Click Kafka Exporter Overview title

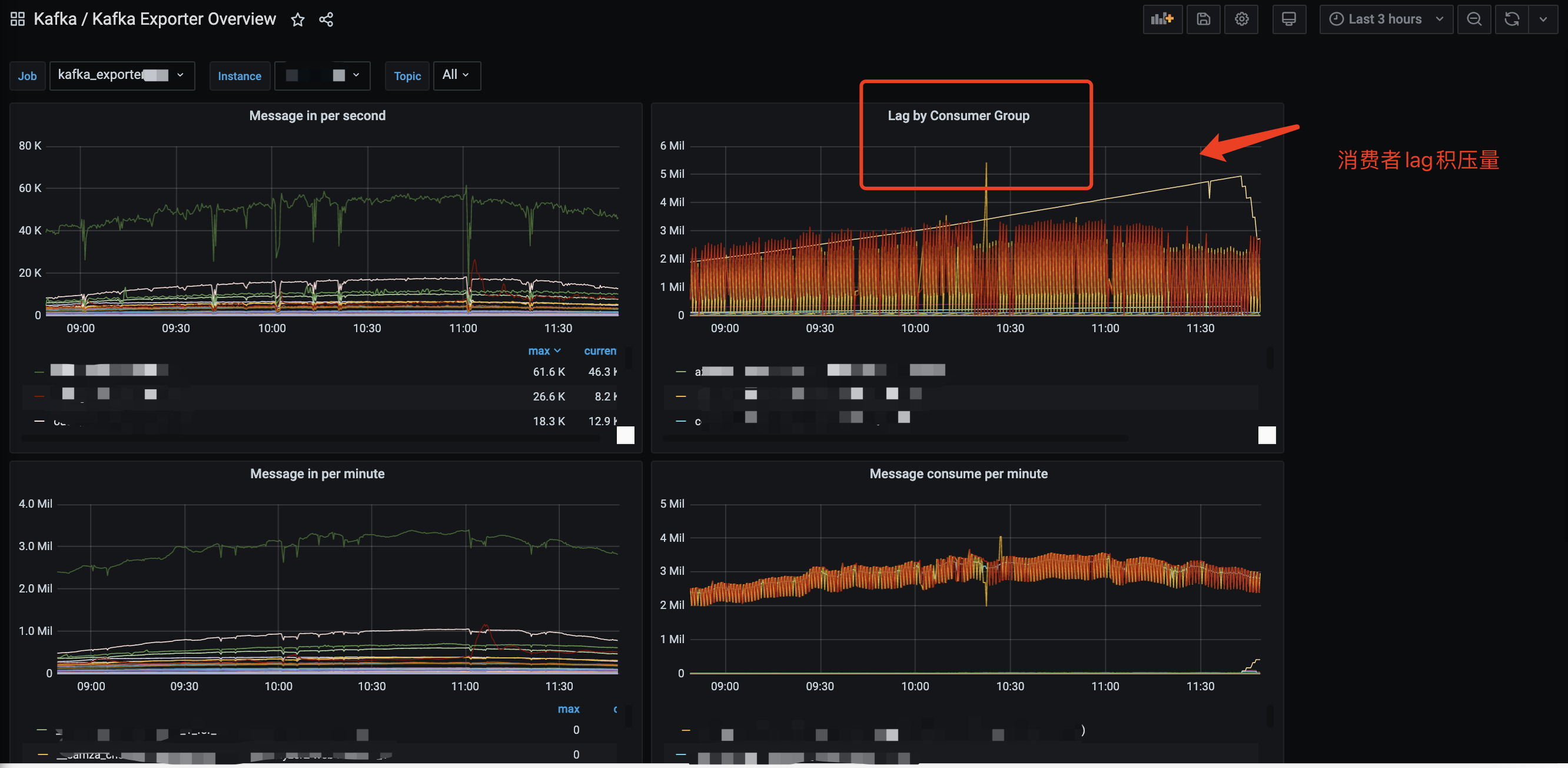pyautogui.click(x=184, y=19)
